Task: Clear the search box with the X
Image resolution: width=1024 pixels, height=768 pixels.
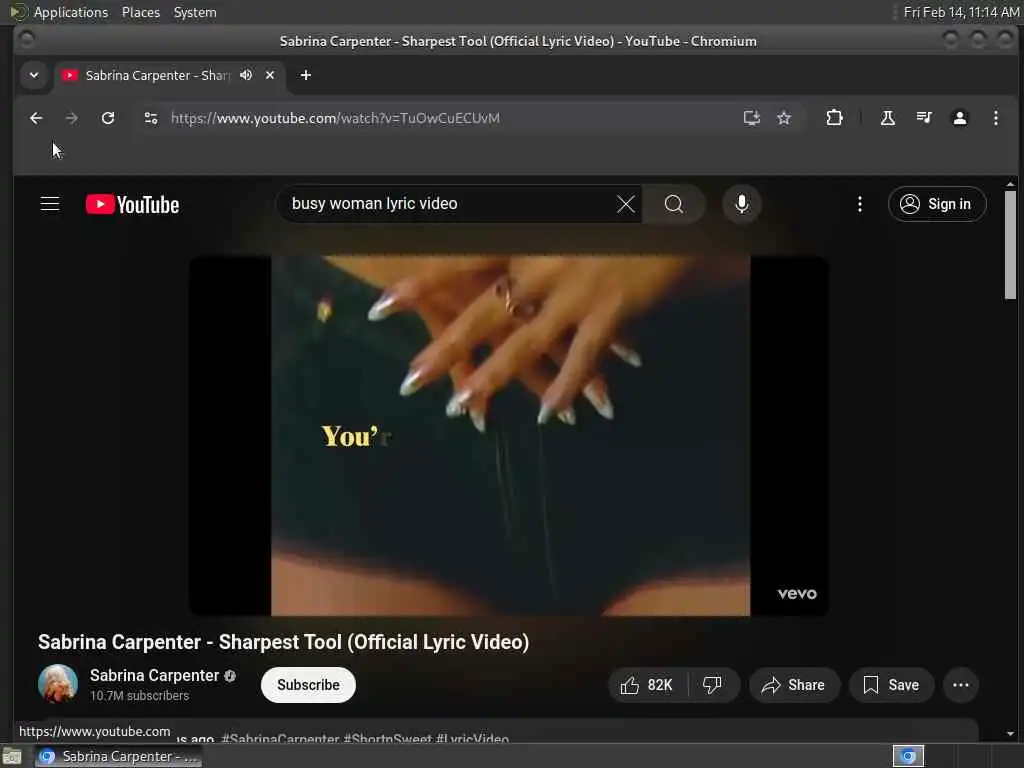Action: tap(626, 204)
